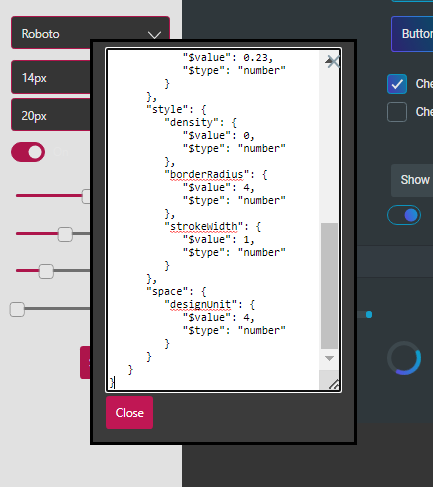
Task: Open the Roboto font dropdown chevron
Action: click(154, 35)
